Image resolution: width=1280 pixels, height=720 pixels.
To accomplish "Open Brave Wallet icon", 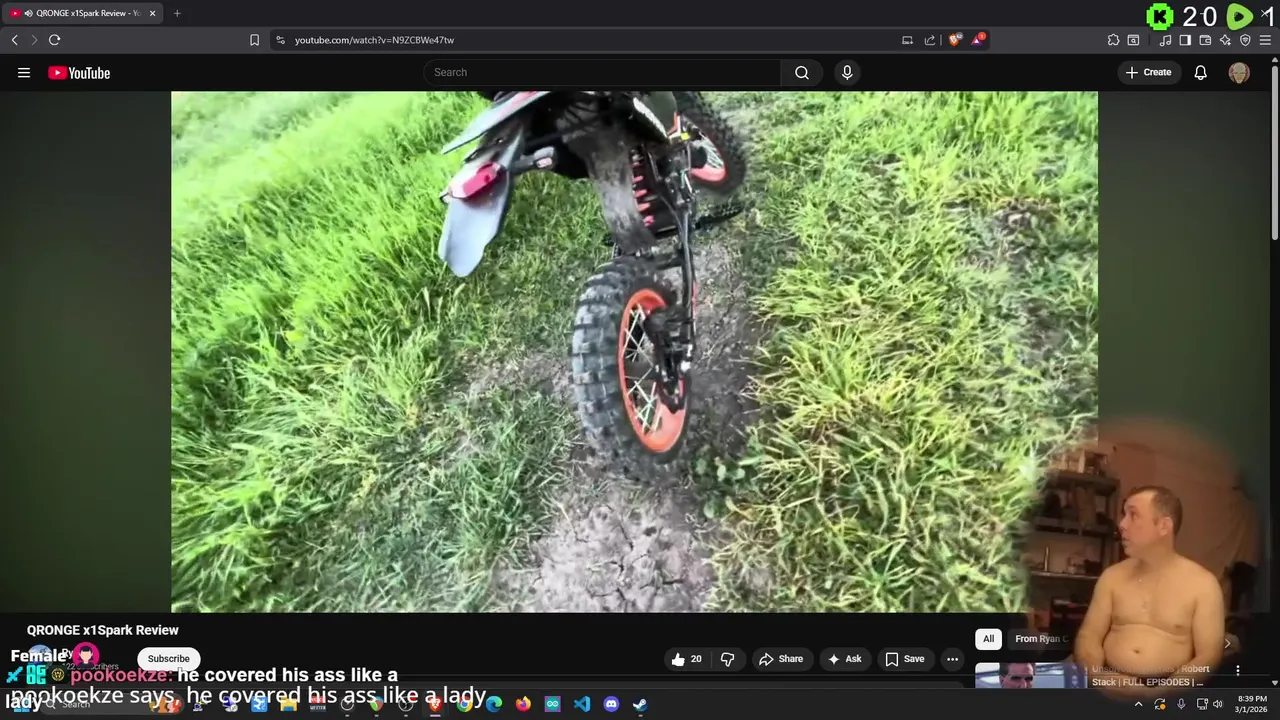I will click(1205, 40).
